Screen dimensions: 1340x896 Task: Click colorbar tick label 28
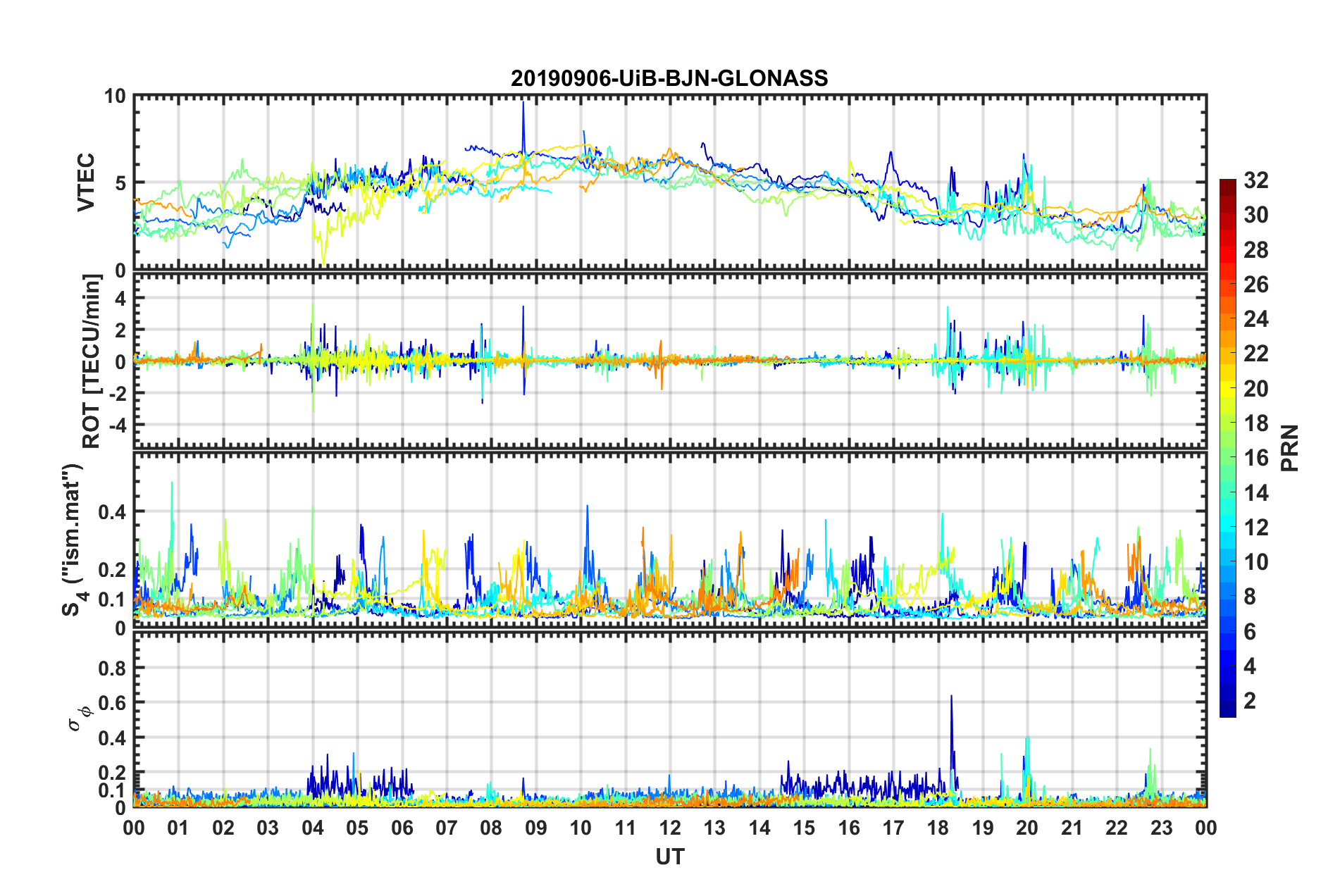click(x=1255, y=250)
